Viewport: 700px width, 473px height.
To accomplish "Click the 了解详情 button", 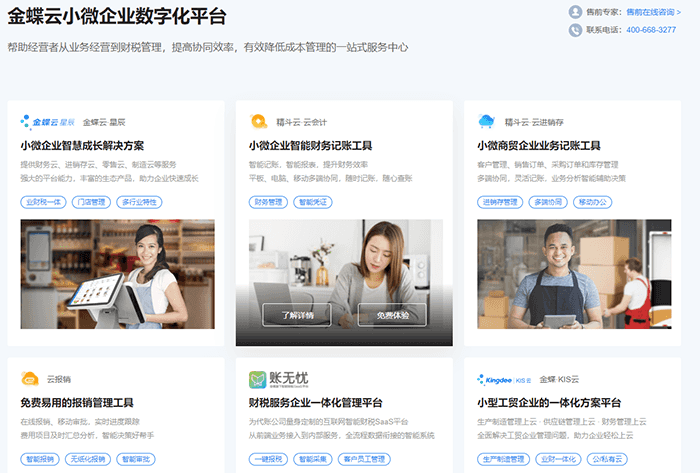I will tap(297, 315).
